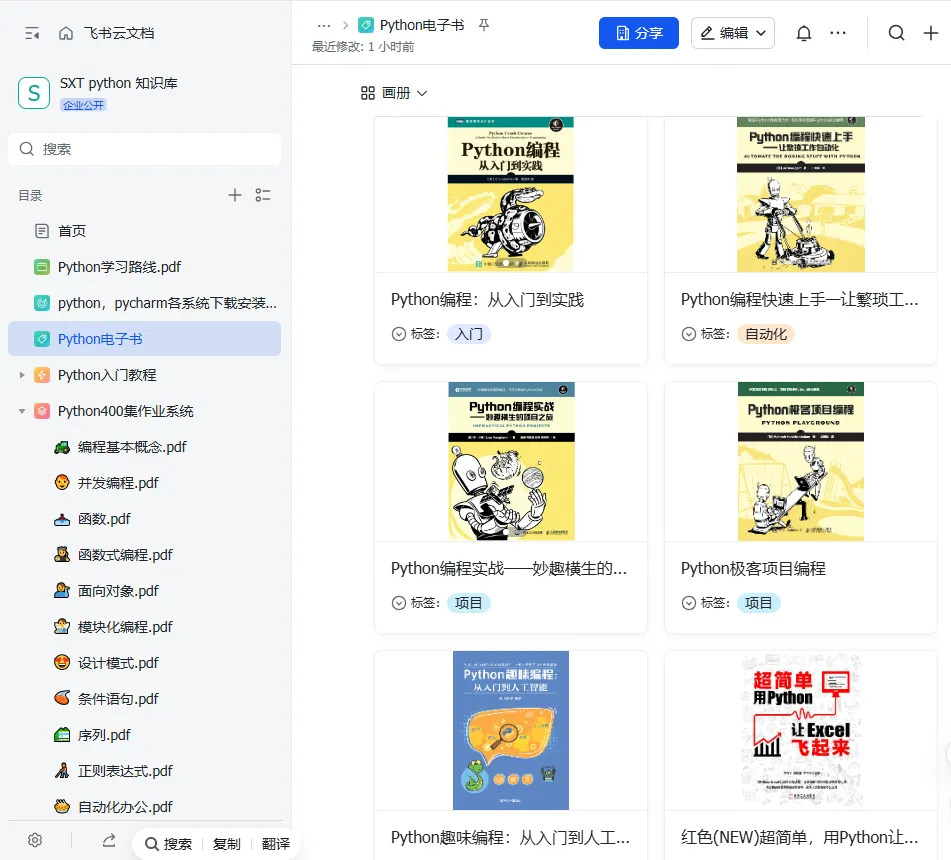The width and height of the screenshot is (951, 860).
Task: Click the 首页 document icon
Action: (42, 231)
